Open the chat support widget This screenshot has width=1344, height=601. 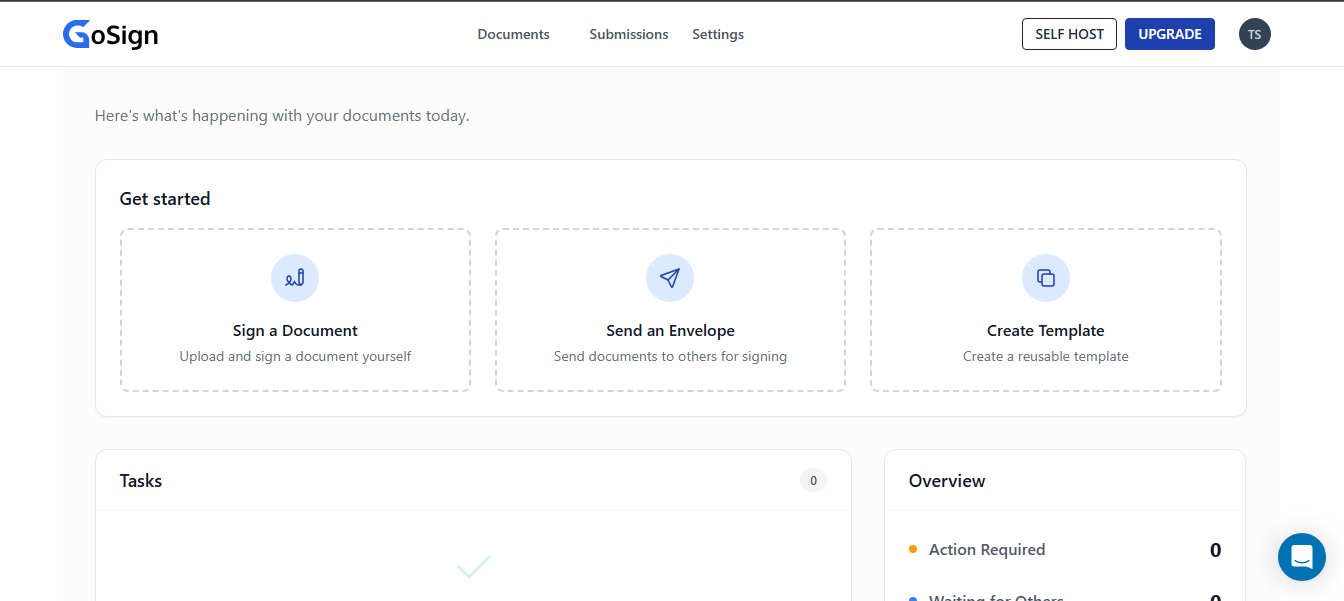click(x=1302, y=557)
